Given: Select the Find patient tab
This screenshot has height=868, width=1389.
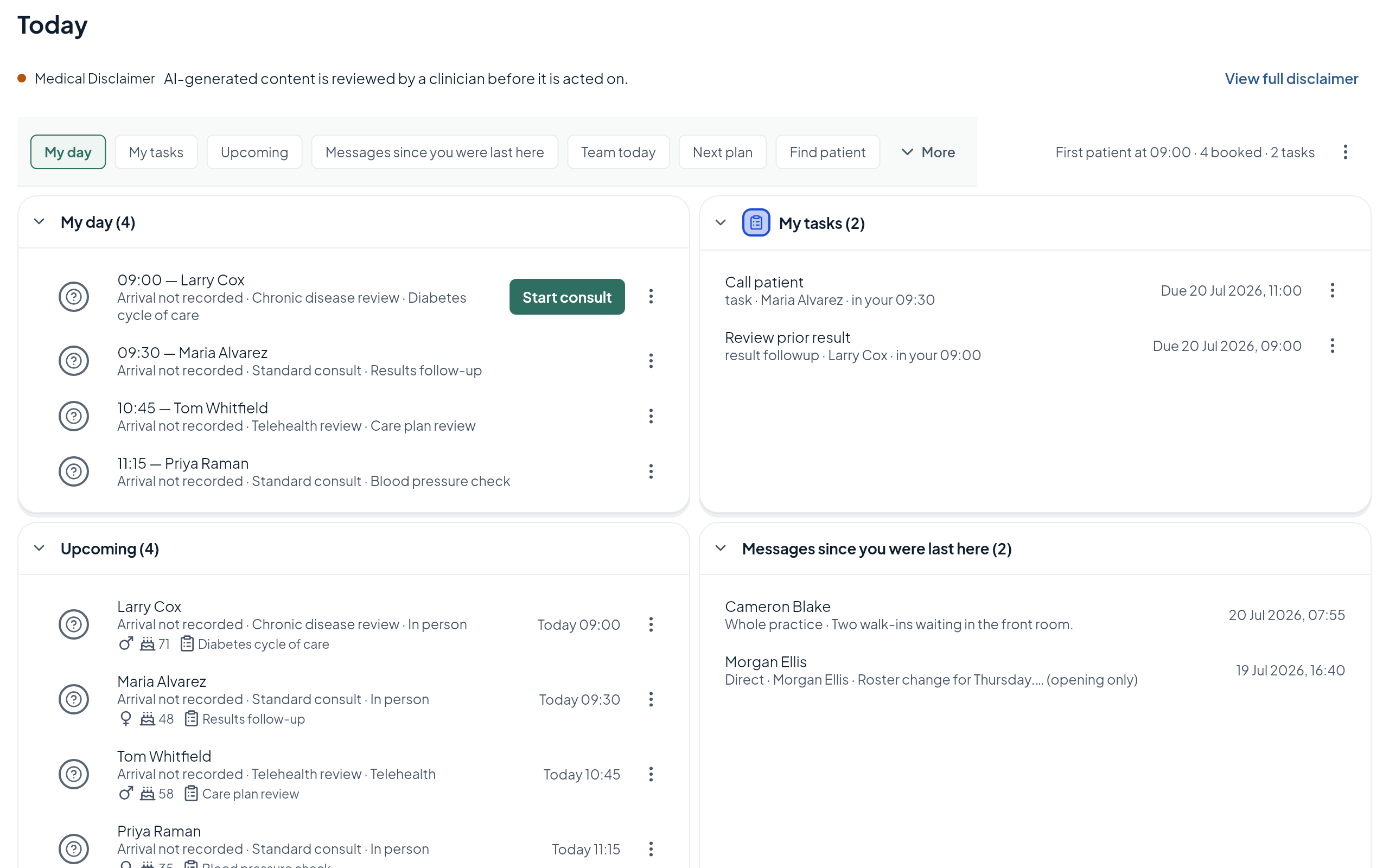Looking at the screenshot, I should click(x=827, y=152).
